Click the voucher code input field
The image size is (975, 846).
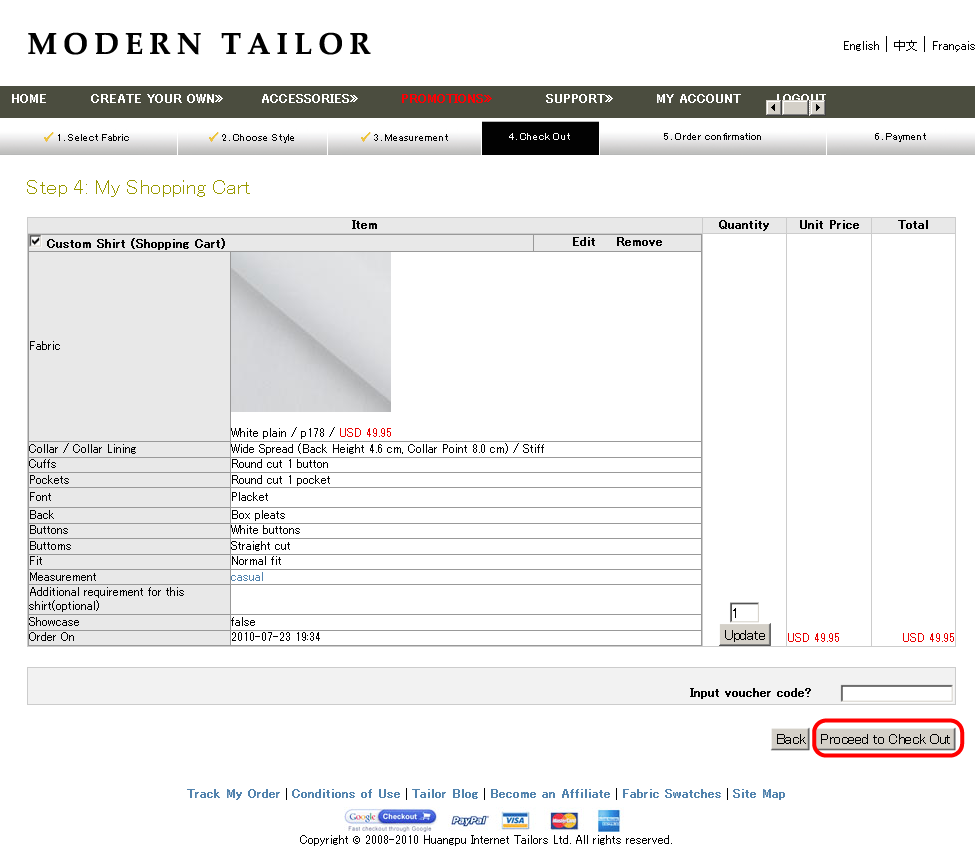(x=896, y=693)
